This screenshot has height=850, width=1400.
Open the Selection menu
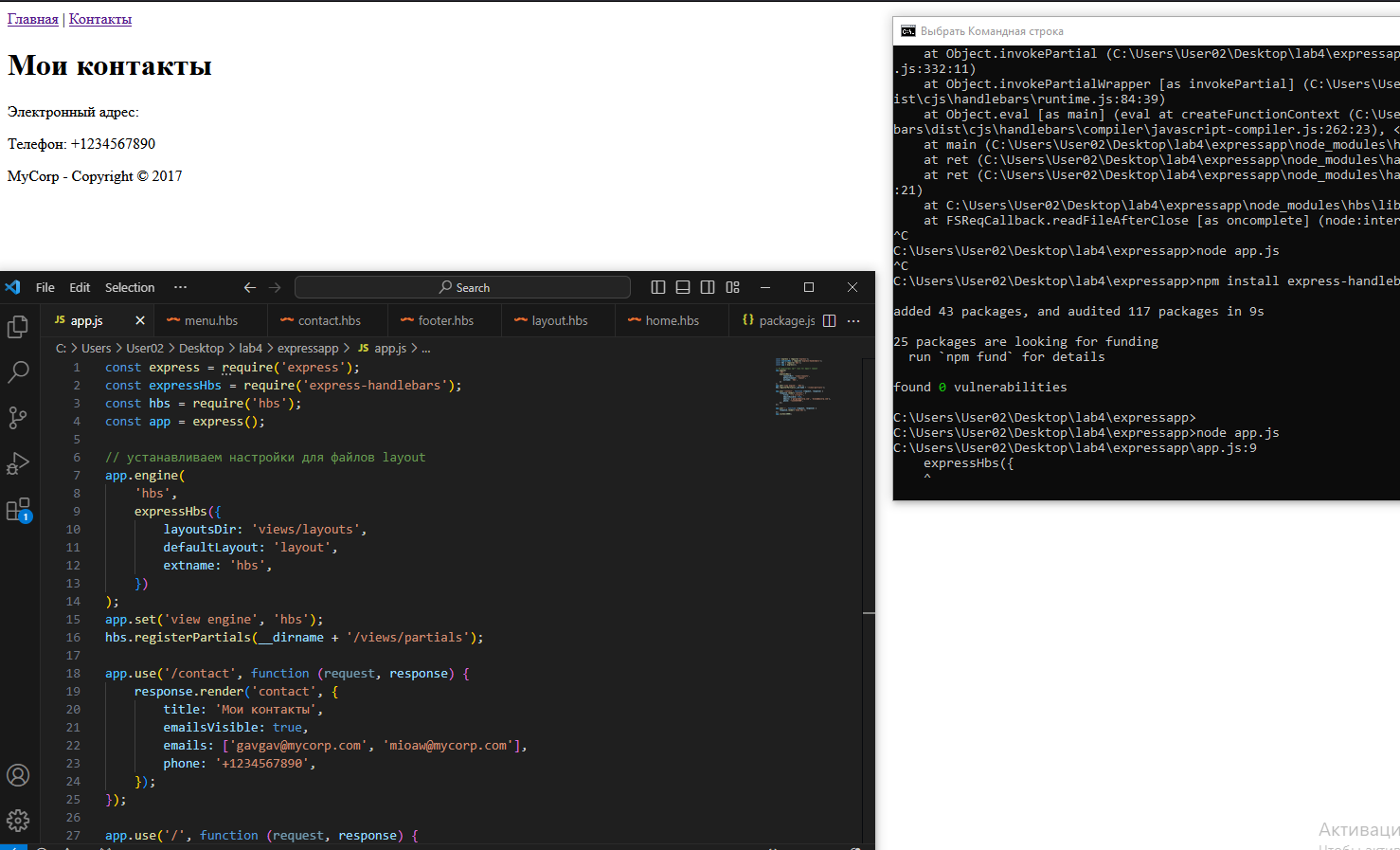[130, 287]
